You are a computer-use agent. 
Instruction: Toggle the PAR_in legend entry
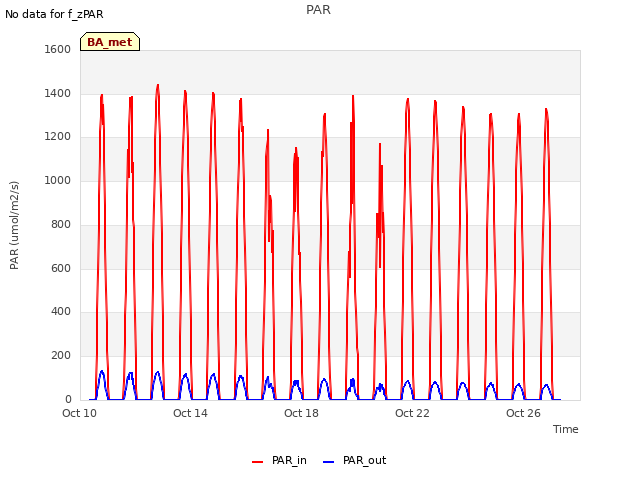click(x=279, y=460)
